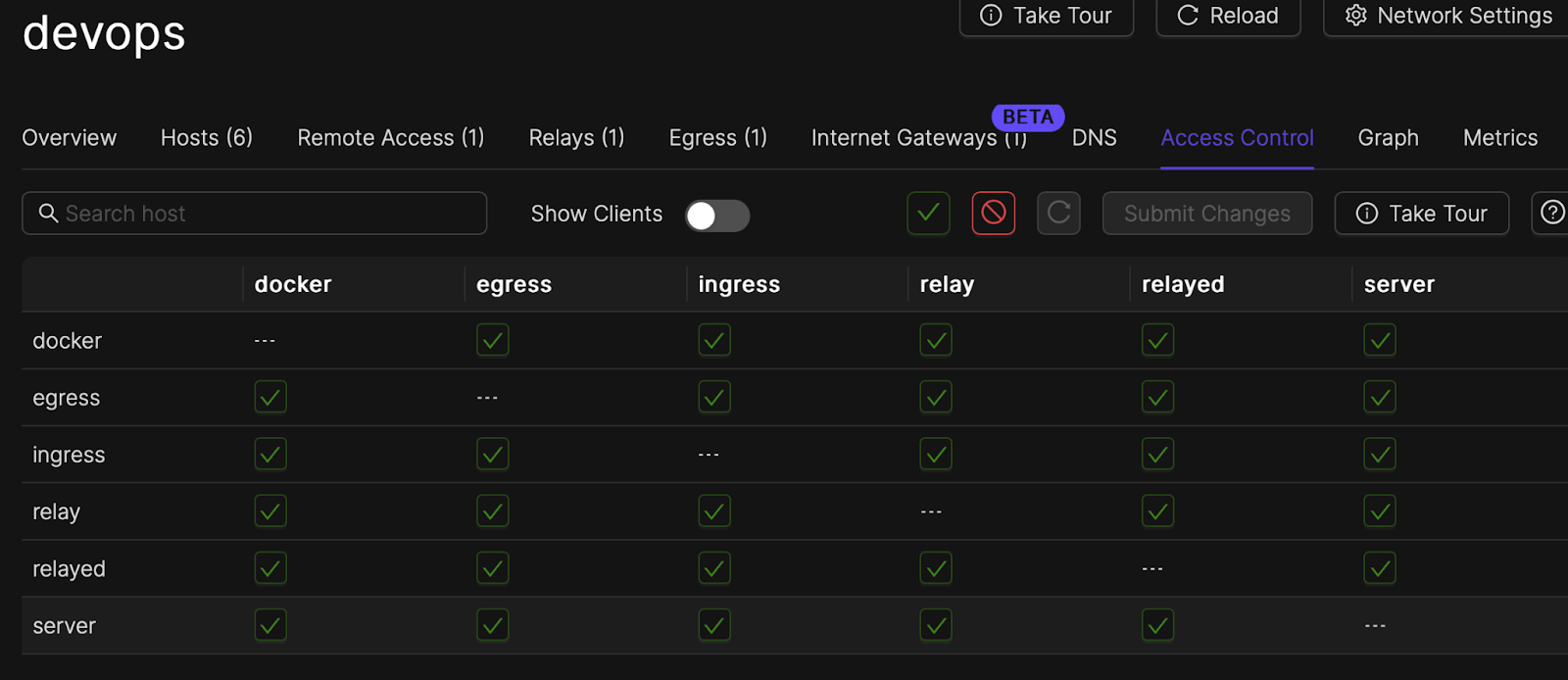This screenshot has width=1568, height=680.
Task: Click the green allow-all access icon
Action: [x=928, y=213]
